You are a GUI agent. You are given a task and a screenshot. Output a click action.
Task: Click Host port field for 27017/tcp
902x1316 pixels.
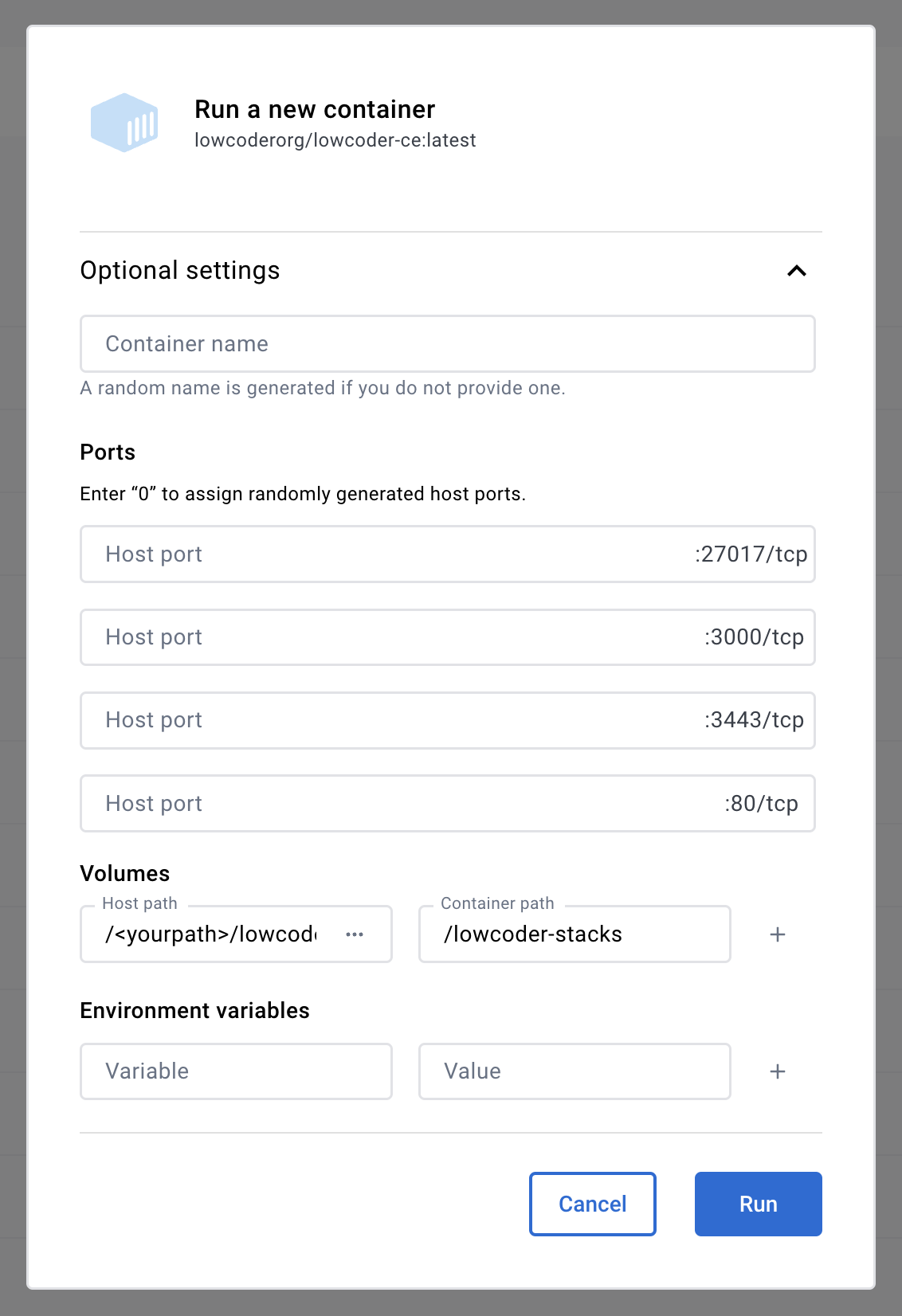[382, 554]
